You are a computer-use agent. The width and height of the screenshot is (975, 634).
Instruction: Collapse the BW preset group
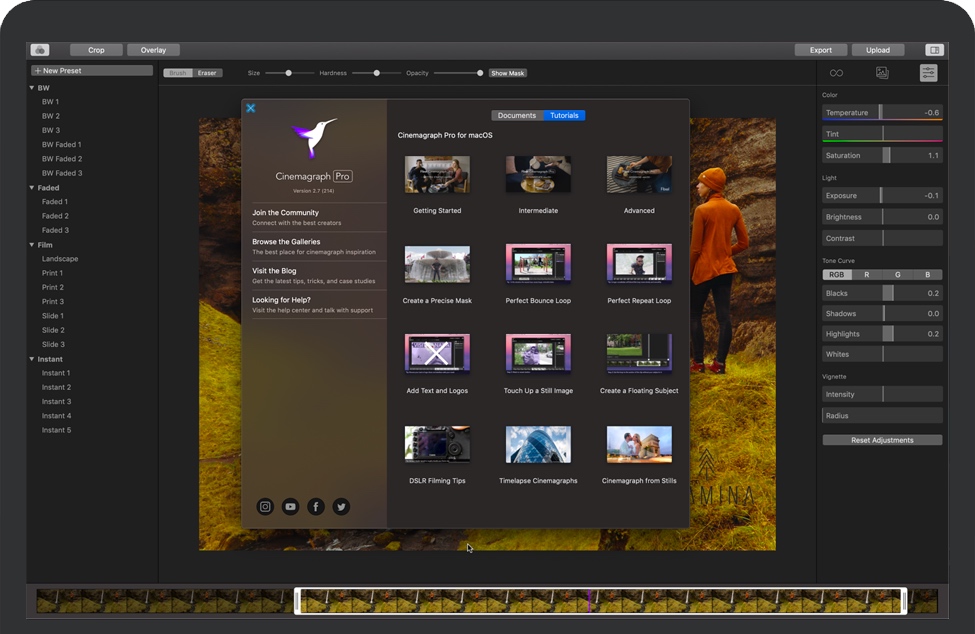pos(32,88)
